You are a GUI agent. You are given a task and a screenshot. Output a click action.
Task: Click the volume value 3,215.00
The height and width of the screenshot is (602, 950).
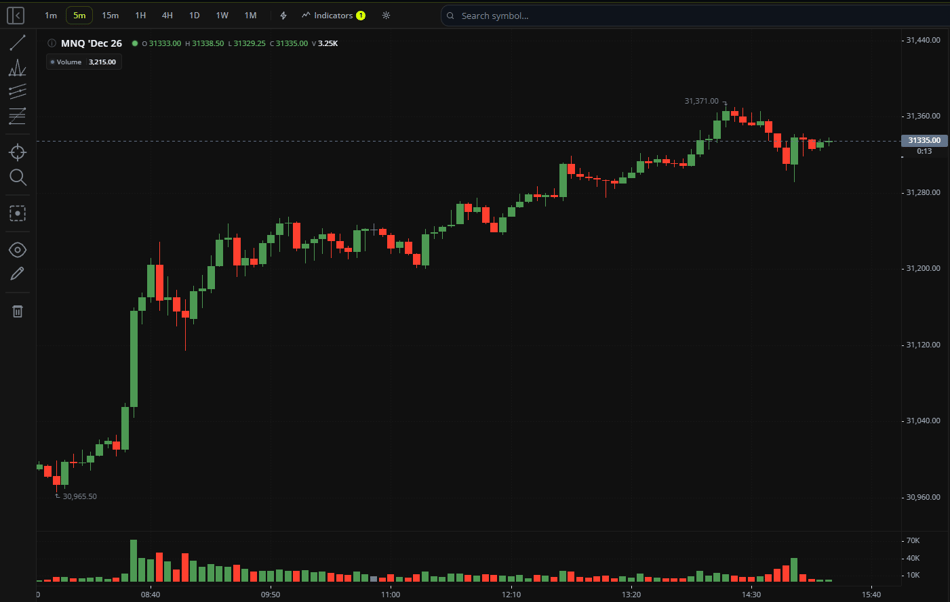[102, 62]
